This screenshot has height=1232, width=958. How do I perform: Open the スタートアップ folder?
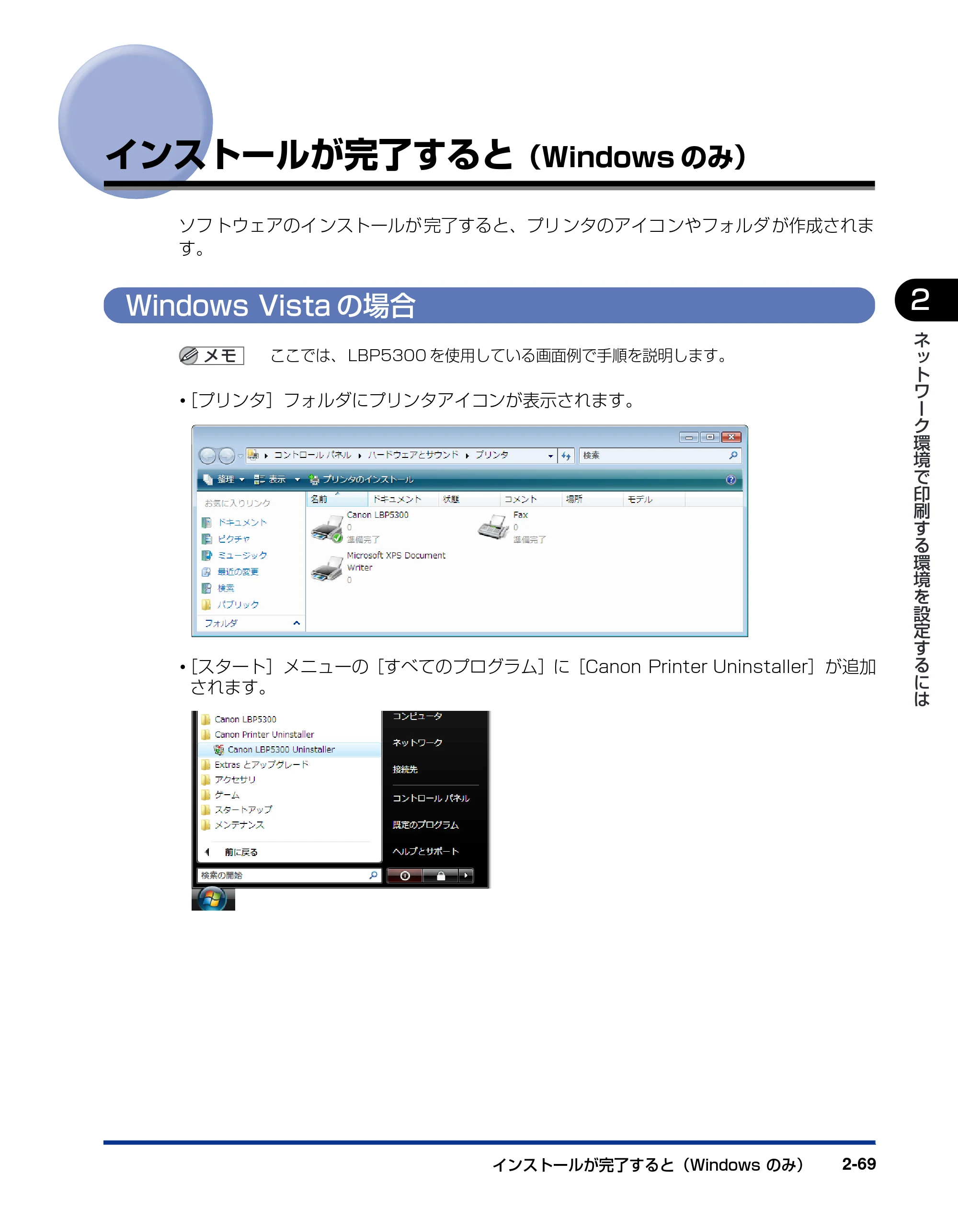click(x=237, y=810)
